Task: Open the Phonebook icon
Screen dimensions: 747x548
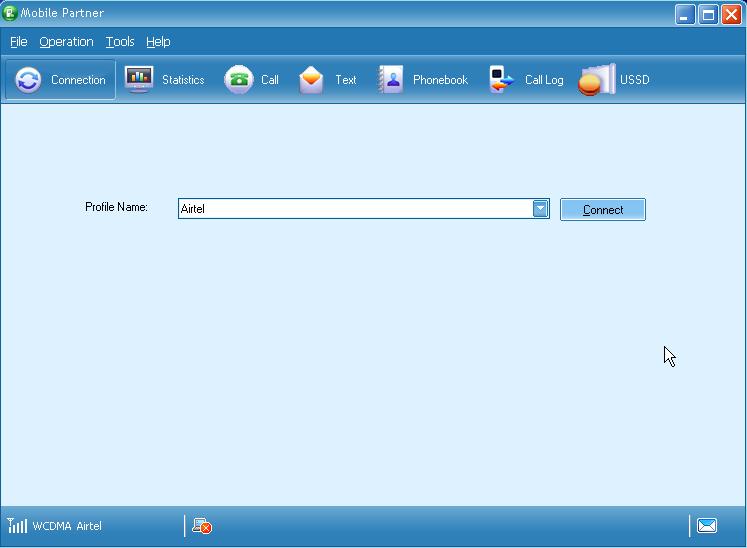Action: point(391,79)
